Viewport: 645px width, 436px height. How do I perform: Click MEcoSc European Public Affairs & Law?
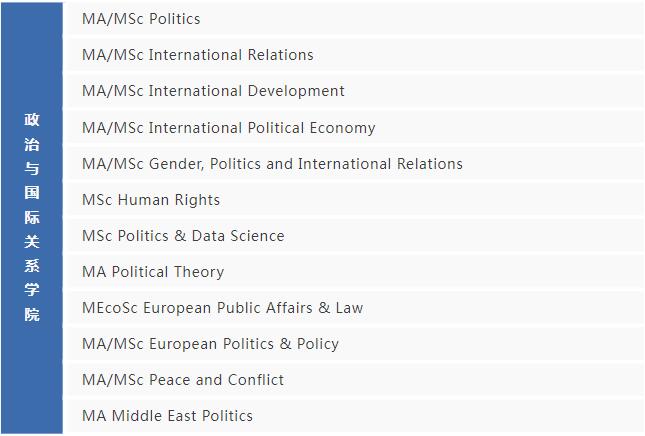coord(222,308)
